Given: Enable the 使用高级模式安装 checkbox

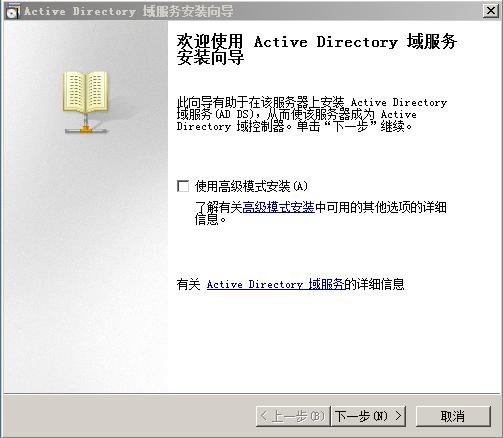Looking at the screenshot, I should pyautogui.click(x=183, y=186).
